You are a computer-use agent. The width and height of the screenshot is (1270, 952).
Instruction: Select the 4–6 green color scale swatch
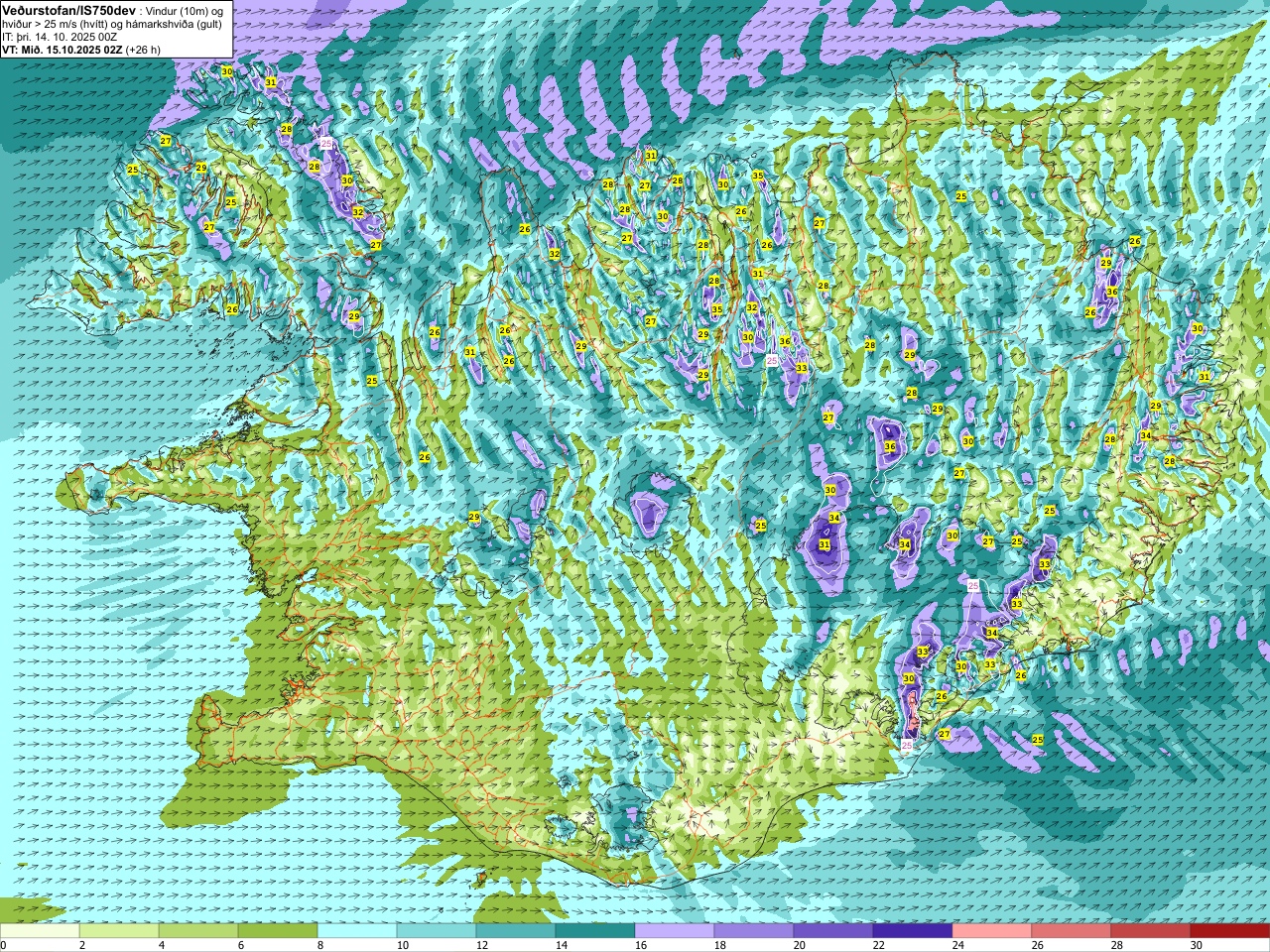coord(198,930)
